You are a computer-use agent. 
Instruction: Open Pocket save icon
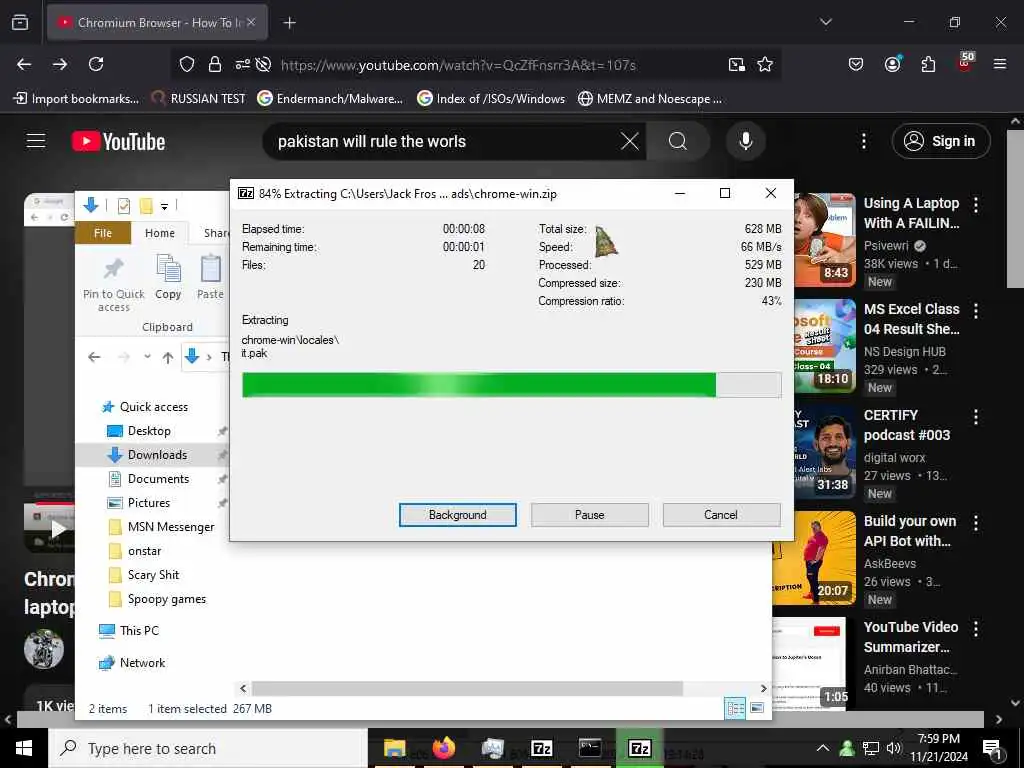tap(856, 64)
